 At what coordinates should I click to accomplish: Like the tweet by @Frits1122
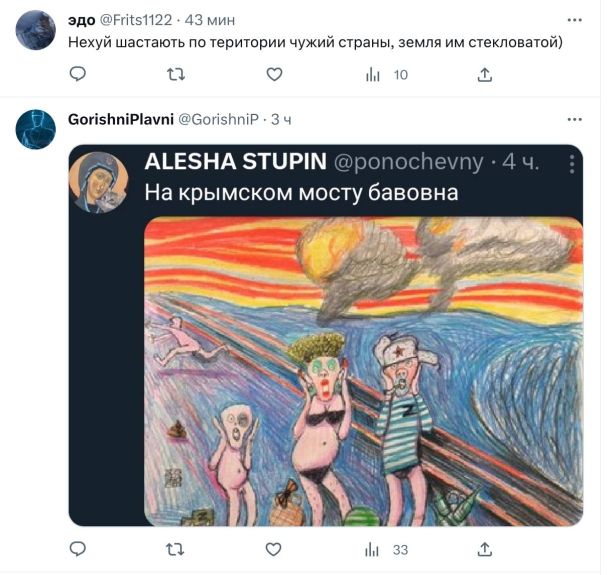coord(274,74)
